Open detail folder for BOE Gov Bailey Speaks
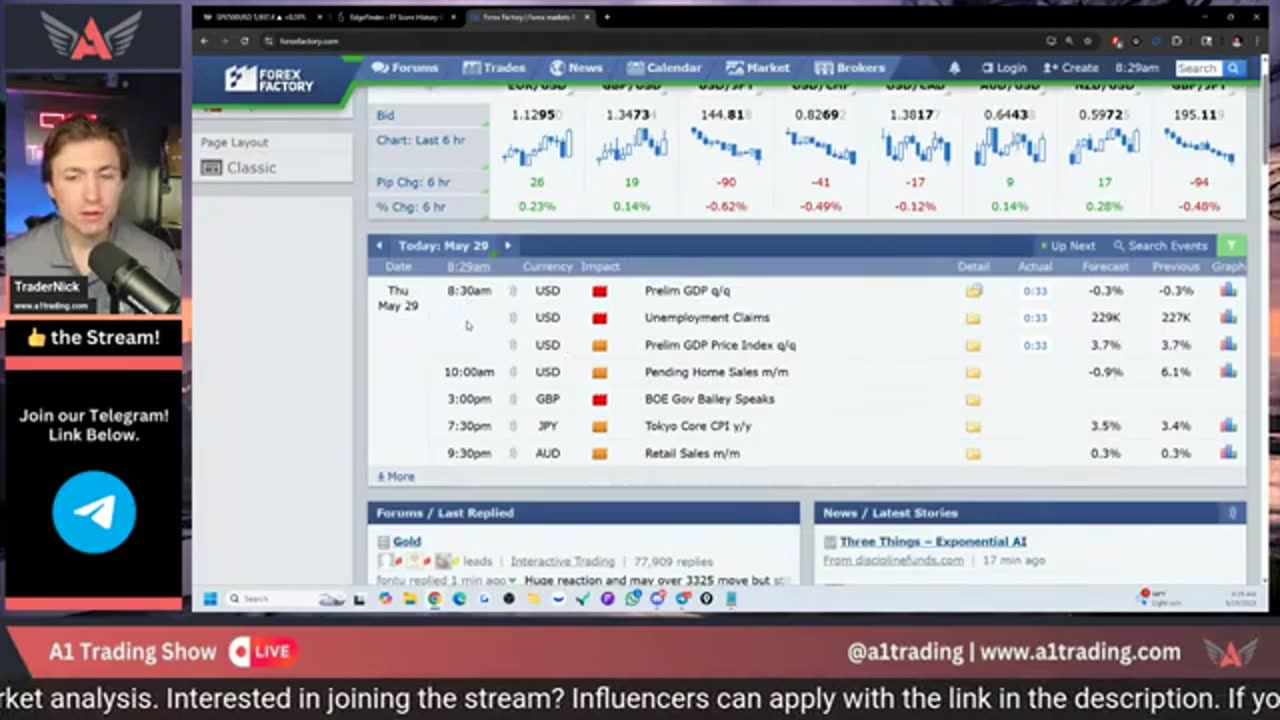Image resolution: width=1280 pixels, height=720 pixels. click(973, 399)
